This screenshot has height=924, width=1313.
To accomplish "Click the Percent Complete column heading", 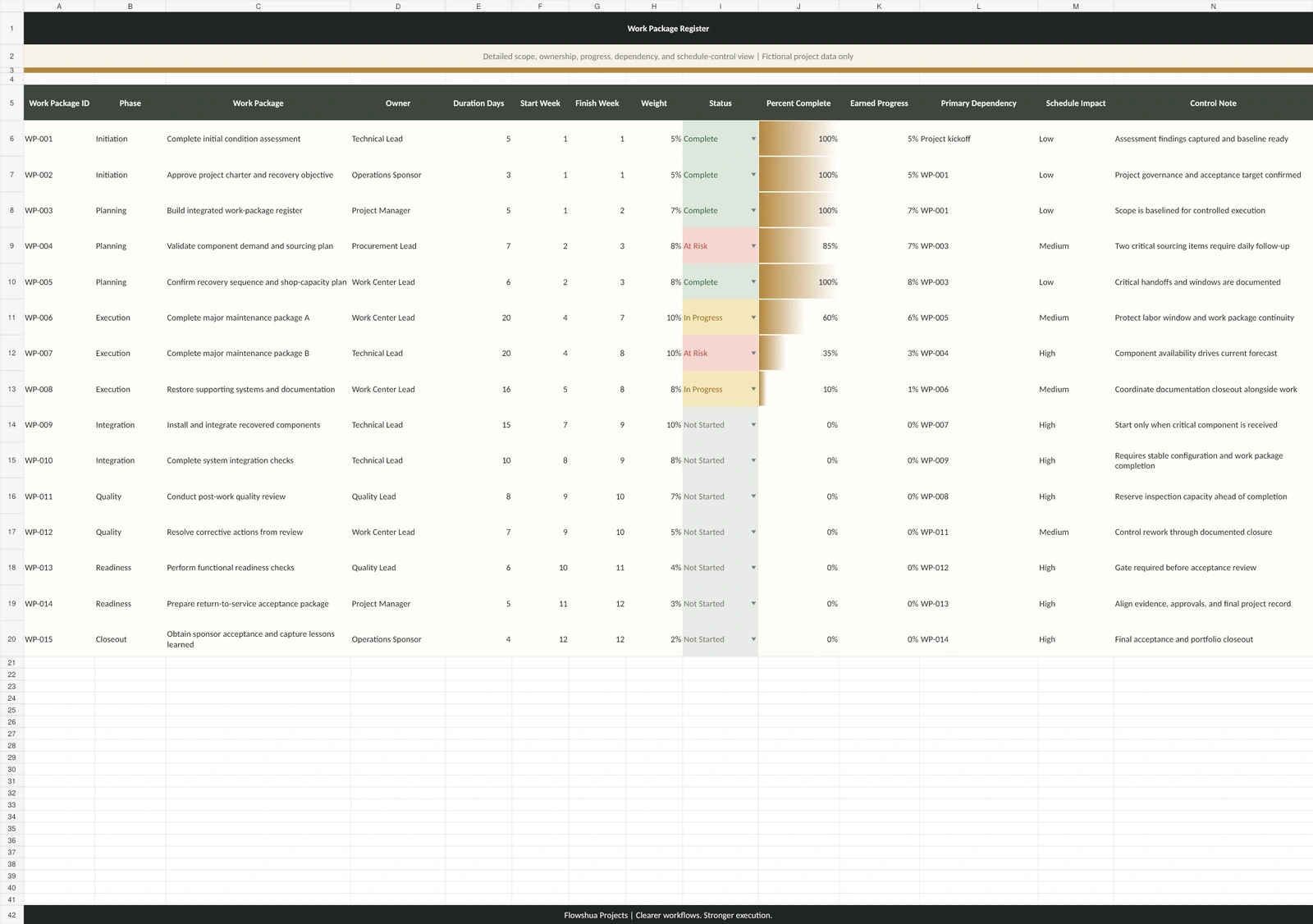I will pyautogui.click(x=798, y=103).
